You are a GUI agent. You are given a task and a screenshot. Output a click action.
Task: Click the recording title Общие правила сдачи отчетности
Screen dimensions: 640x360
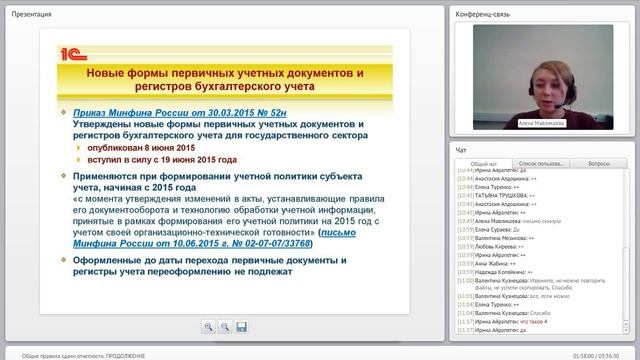click(x=83, y=356)
